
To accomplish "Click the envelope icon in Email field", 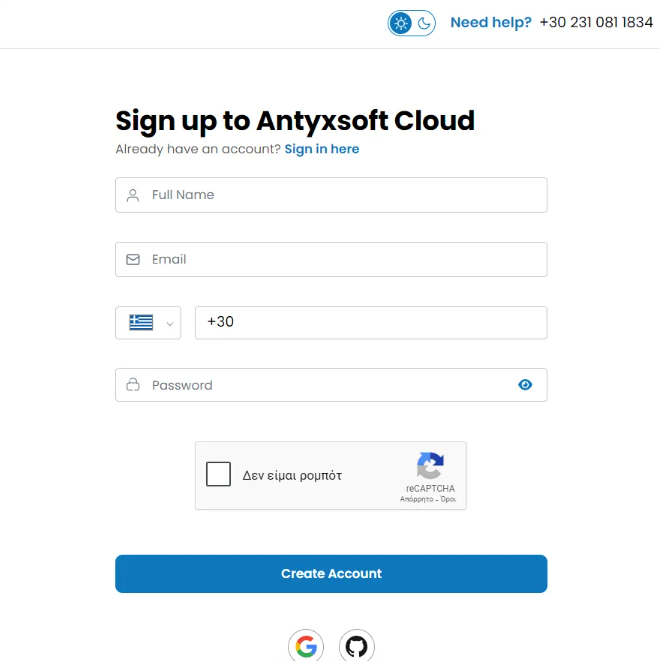I will 133,260.
